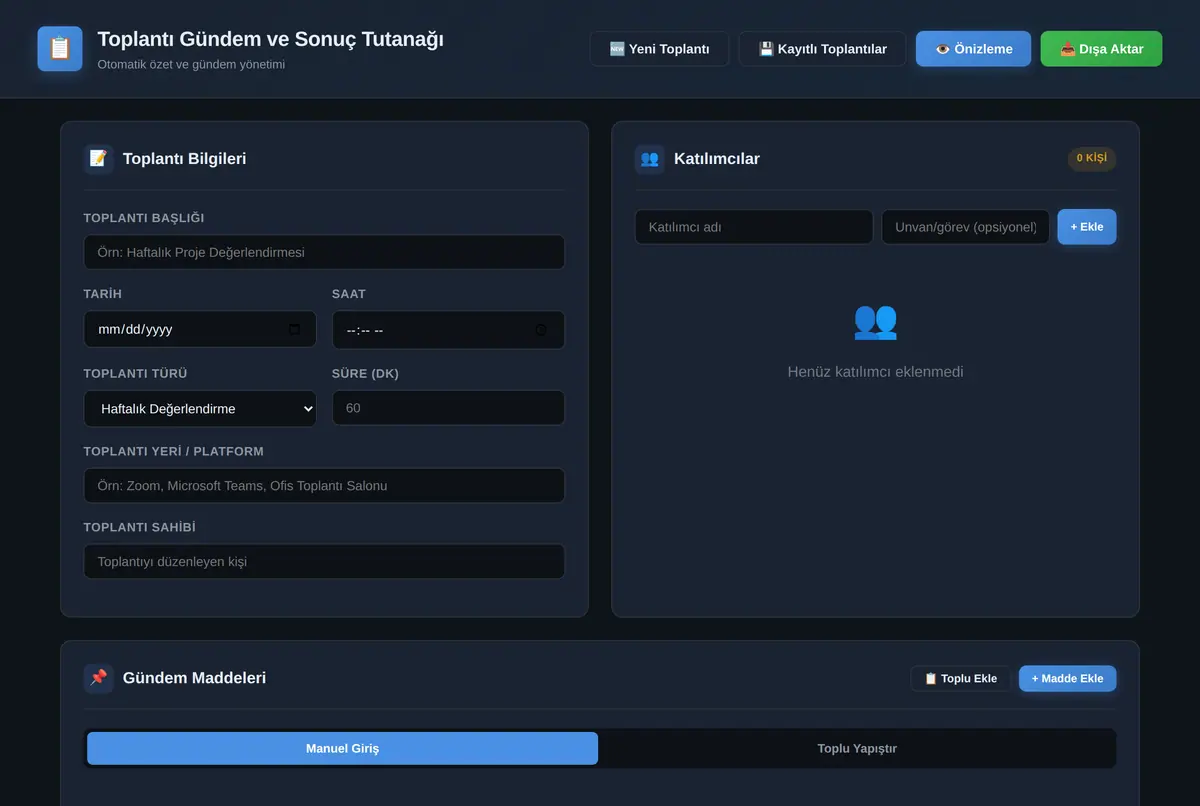Click the 'Henüz katılımcı eklenmedi' message

click(x=876, y=372)
